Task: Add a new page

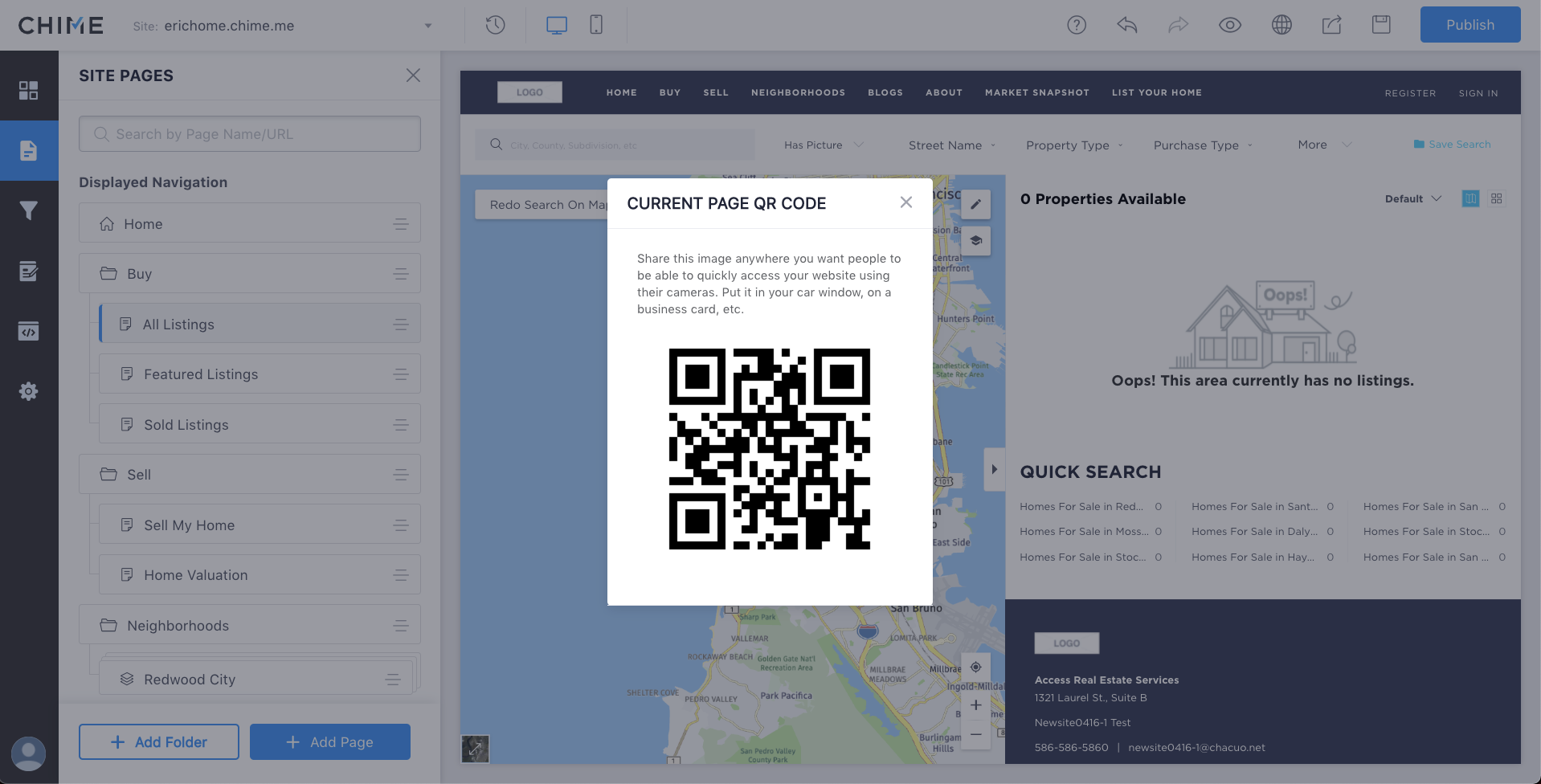Action: point(330,742)
